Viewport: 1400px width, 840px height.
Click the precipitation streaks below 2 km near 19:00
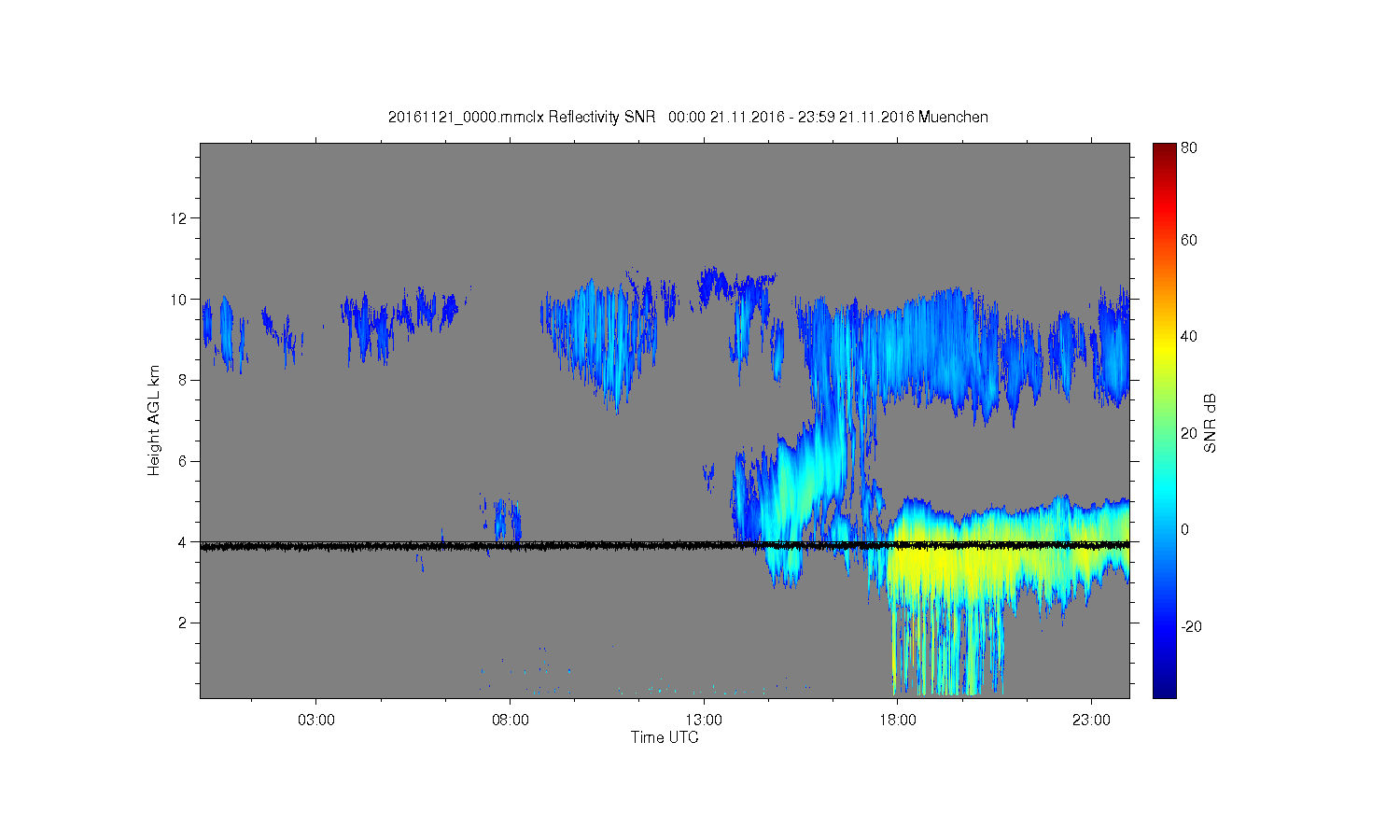(947, 651)
